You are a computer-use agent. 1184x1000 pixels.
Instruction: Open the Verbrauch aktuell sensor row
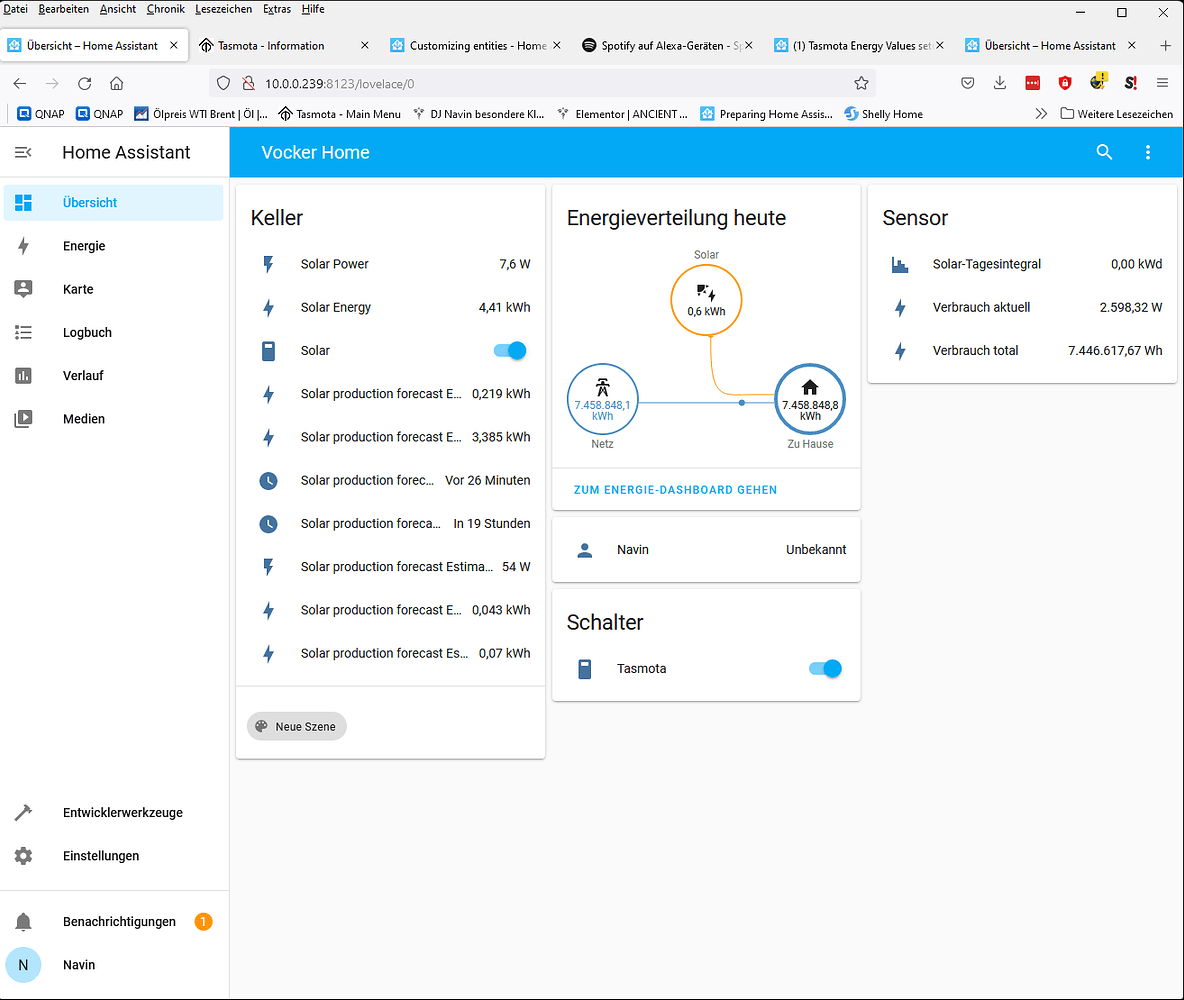(x=1022, y=307)
